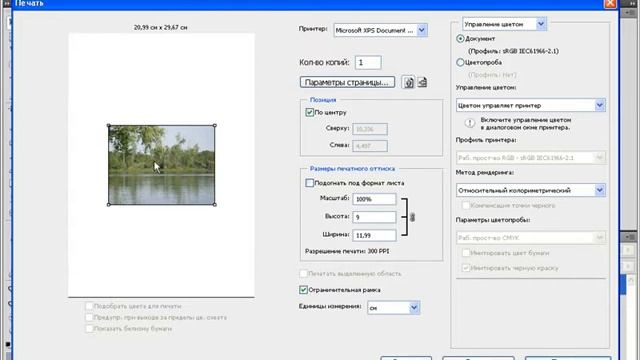Click top-left handle of the image bounding box
This screenshot has width=640, height=360.
109,126
